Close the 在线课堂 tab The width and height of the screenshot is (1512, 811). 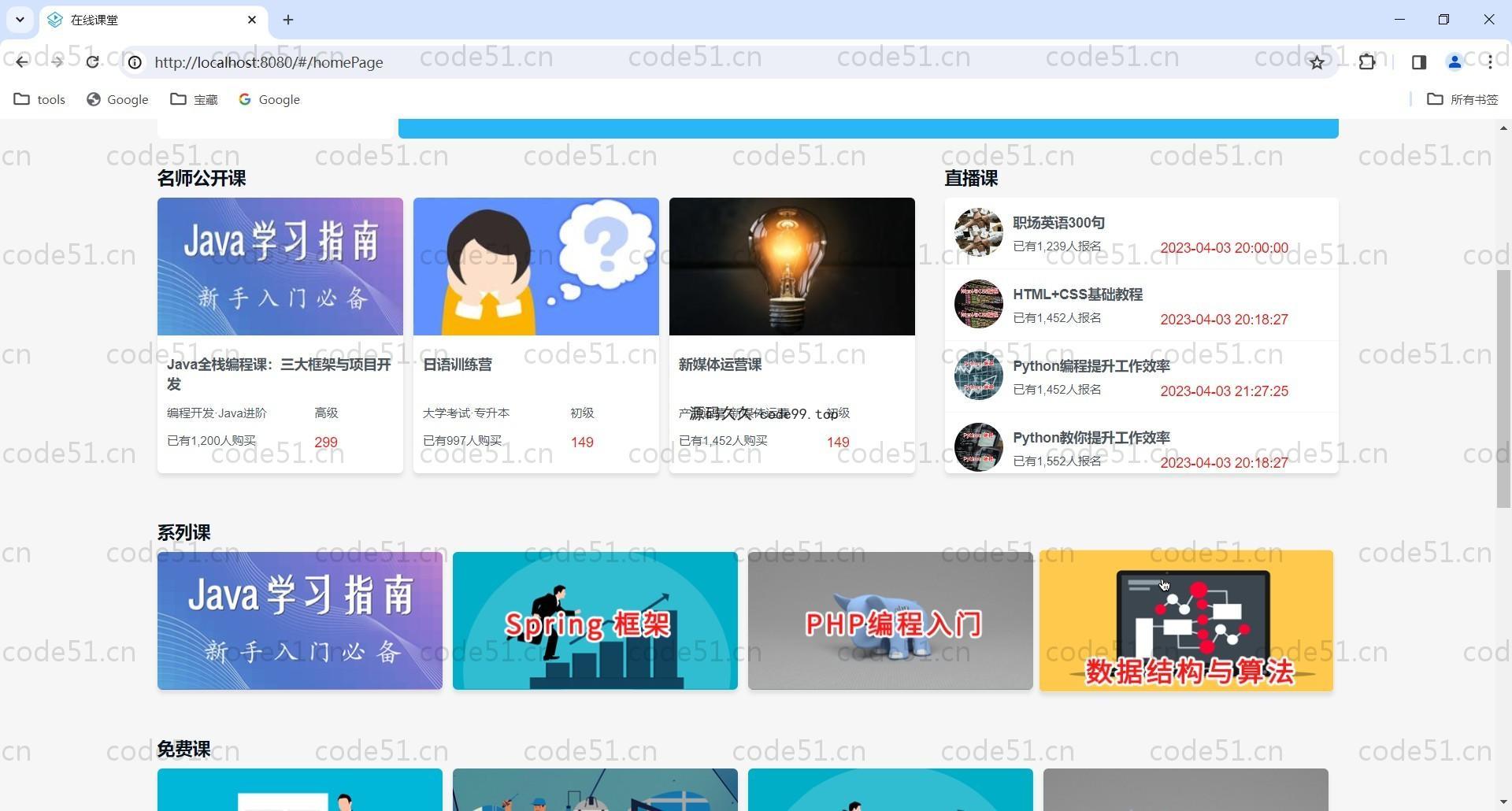click(252, 20)
